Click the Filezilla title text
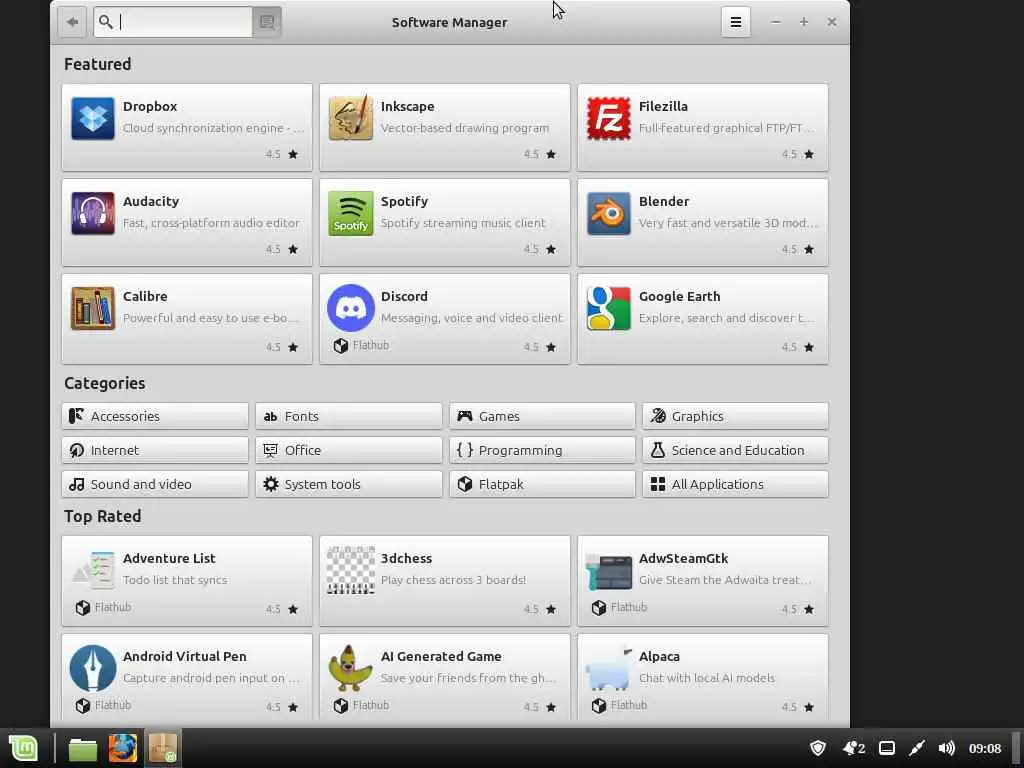The image size is (1024, 768). 664,106
